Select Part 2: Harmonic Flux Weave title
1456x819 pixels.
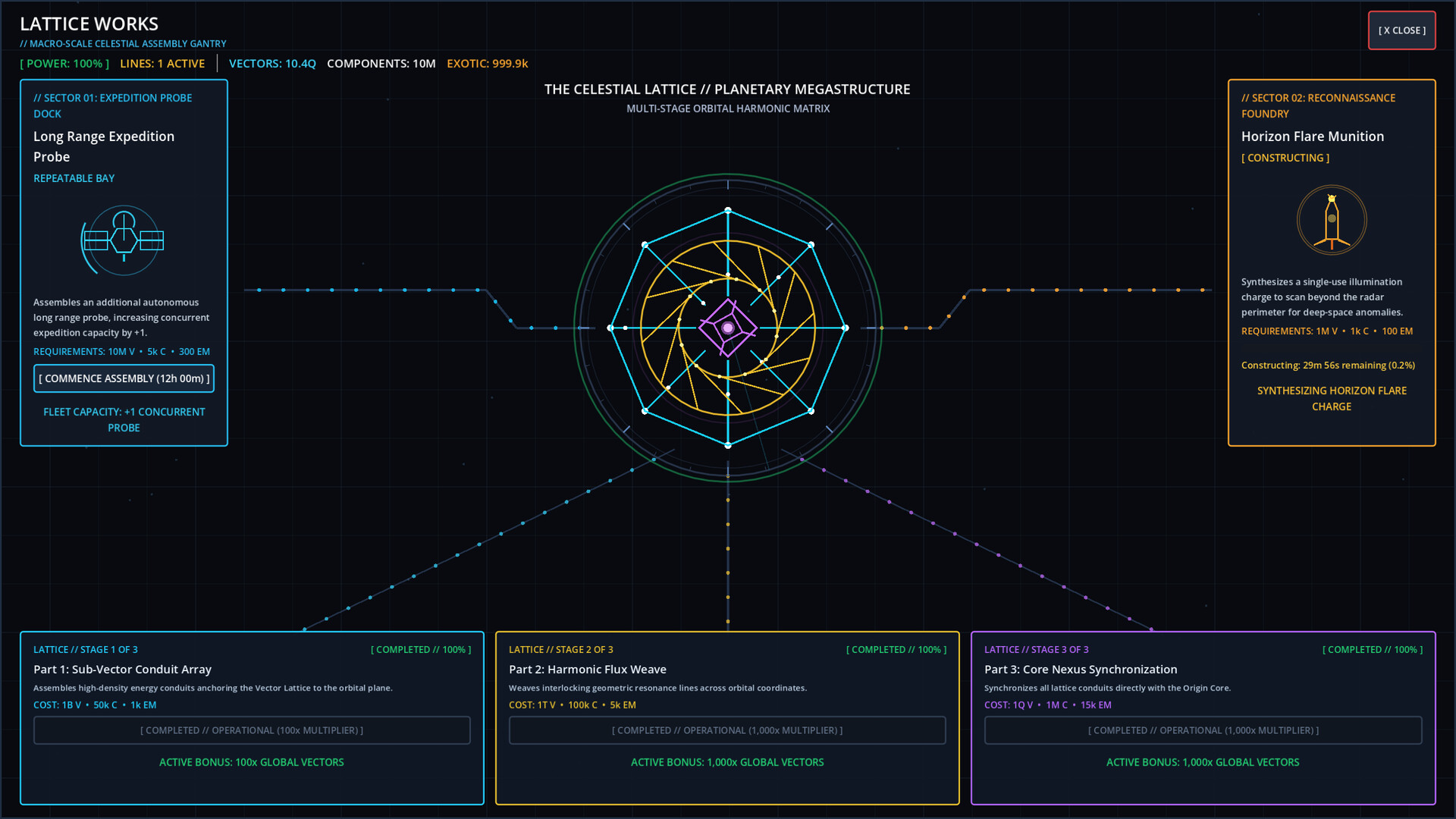click(588, 669)
